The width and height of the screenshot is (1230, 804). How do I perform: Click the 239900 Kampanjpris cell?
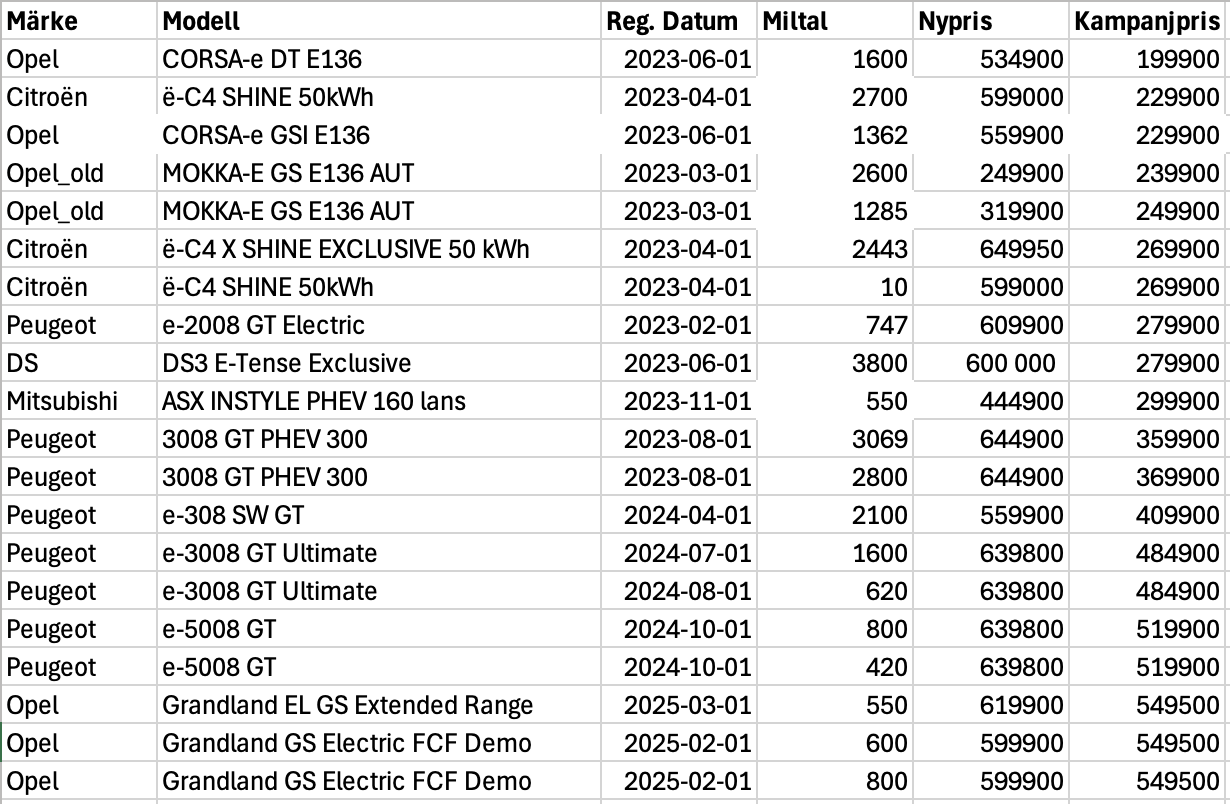1147,173
